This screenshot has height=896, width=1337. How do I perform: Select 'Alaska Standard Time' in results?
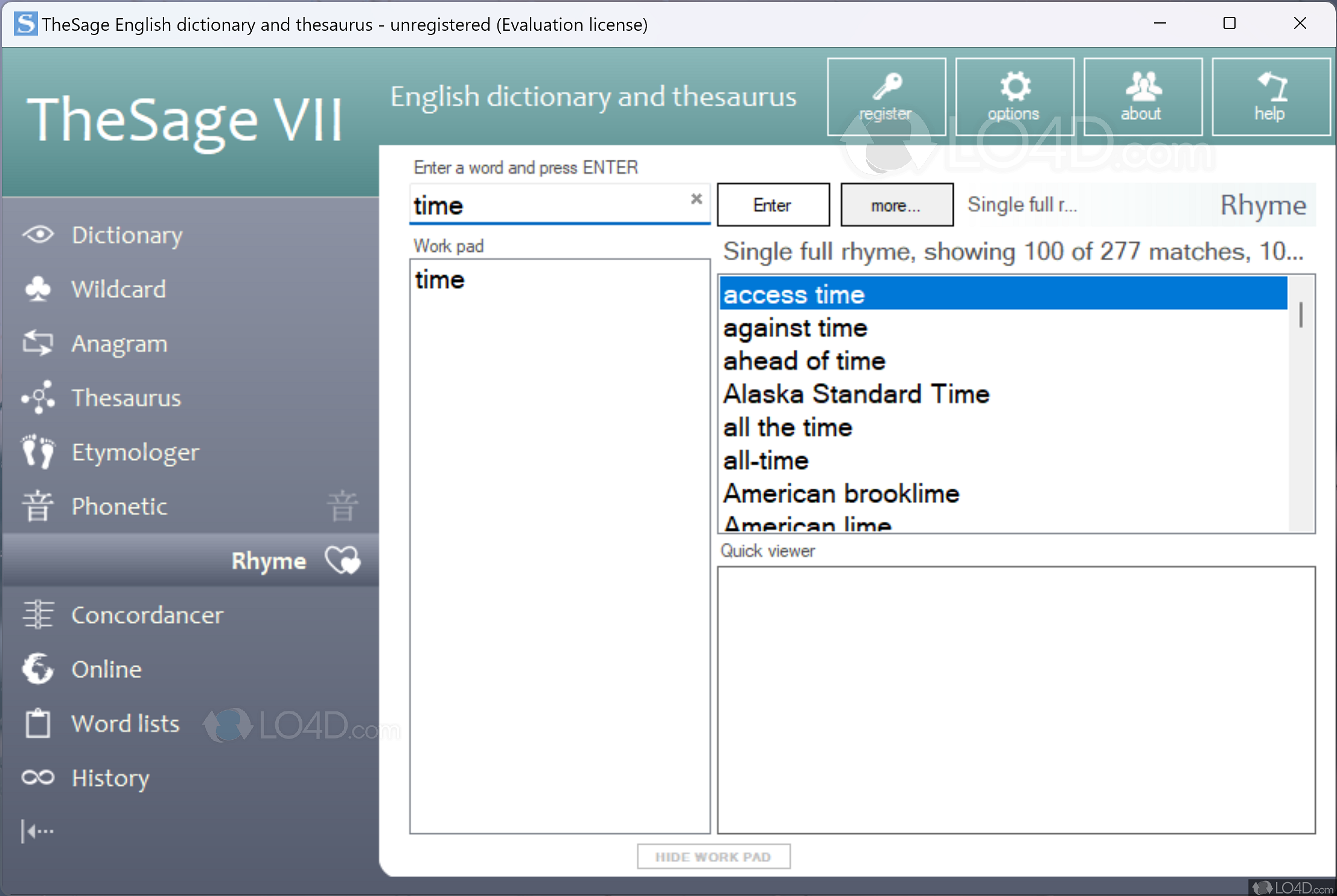1003,394
